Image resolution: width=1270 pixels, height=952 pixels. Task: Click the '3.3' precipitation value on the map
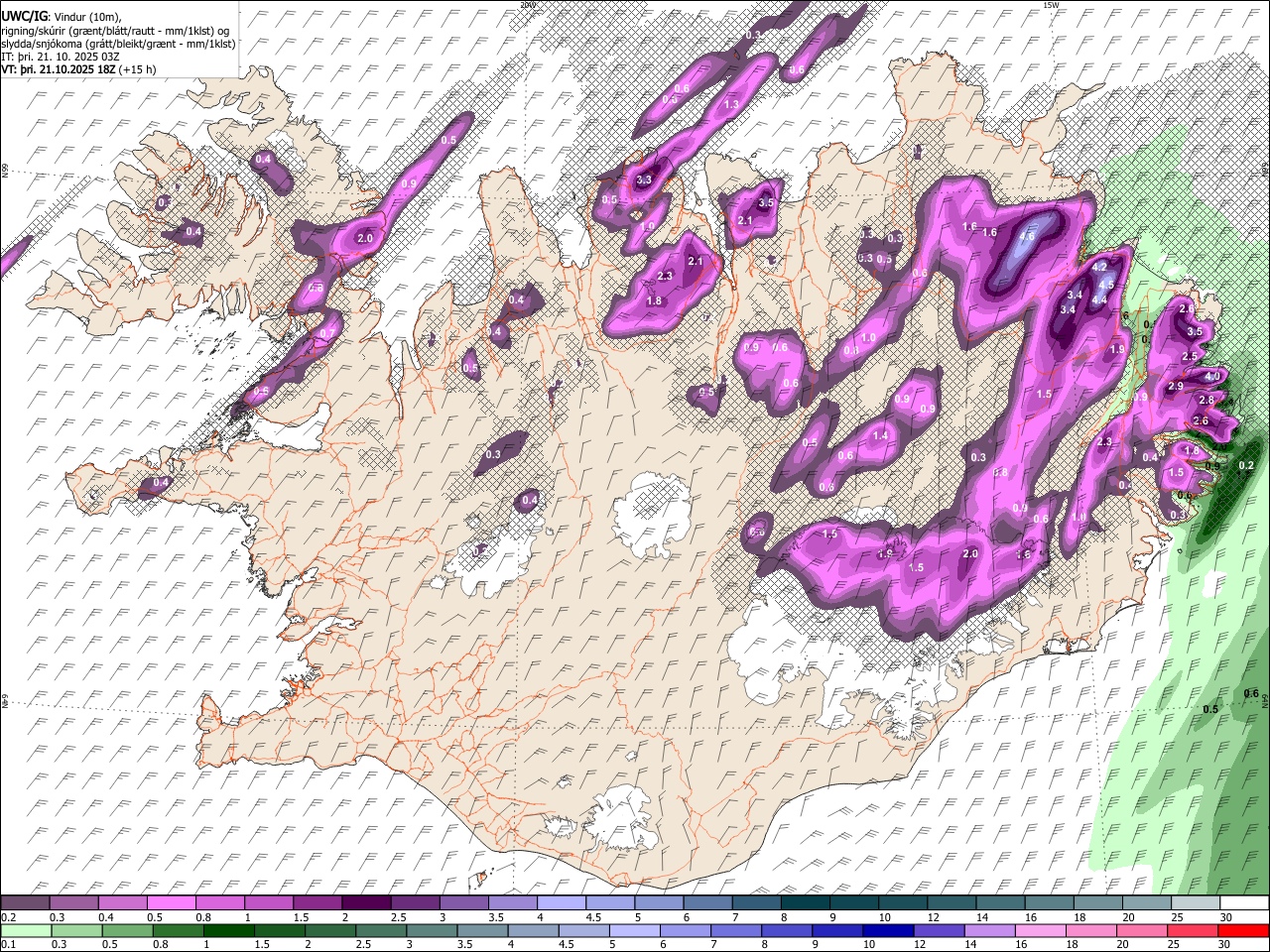[644, 179]
